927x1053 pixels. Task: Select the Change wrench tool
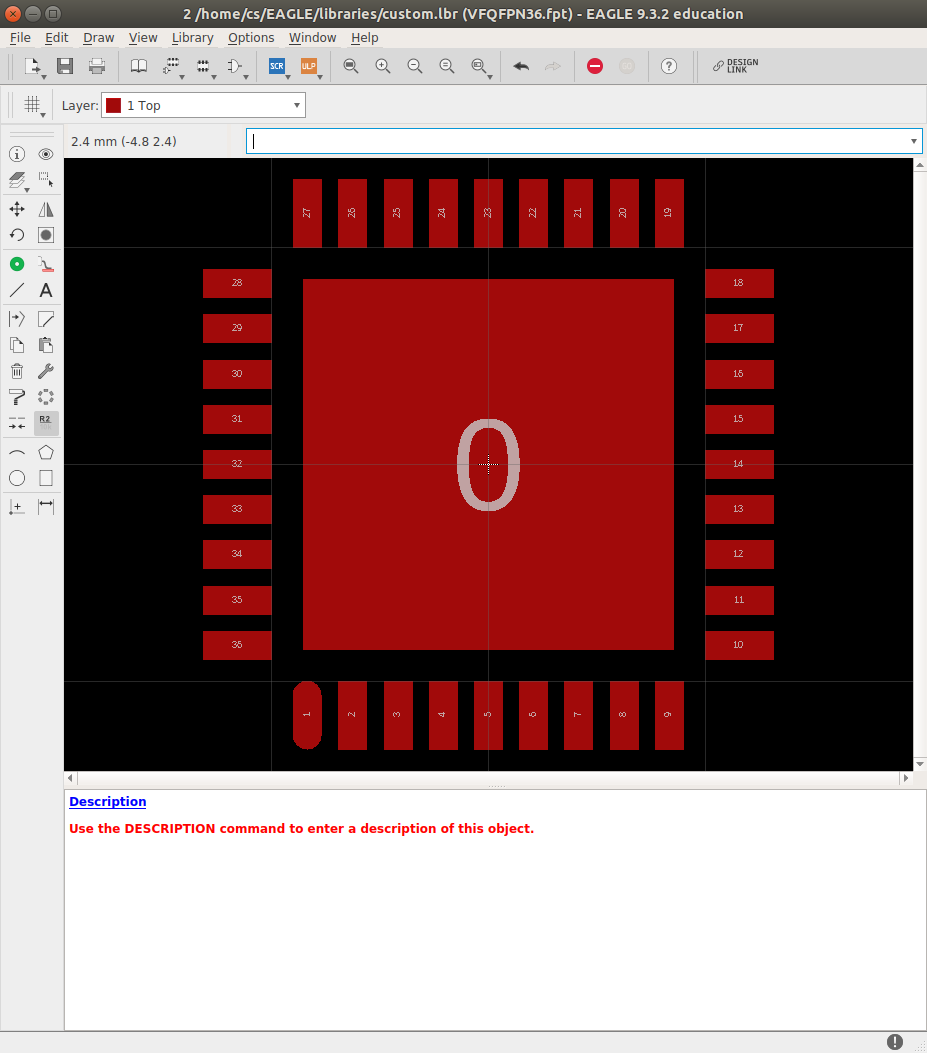click(x=46, y=371)
